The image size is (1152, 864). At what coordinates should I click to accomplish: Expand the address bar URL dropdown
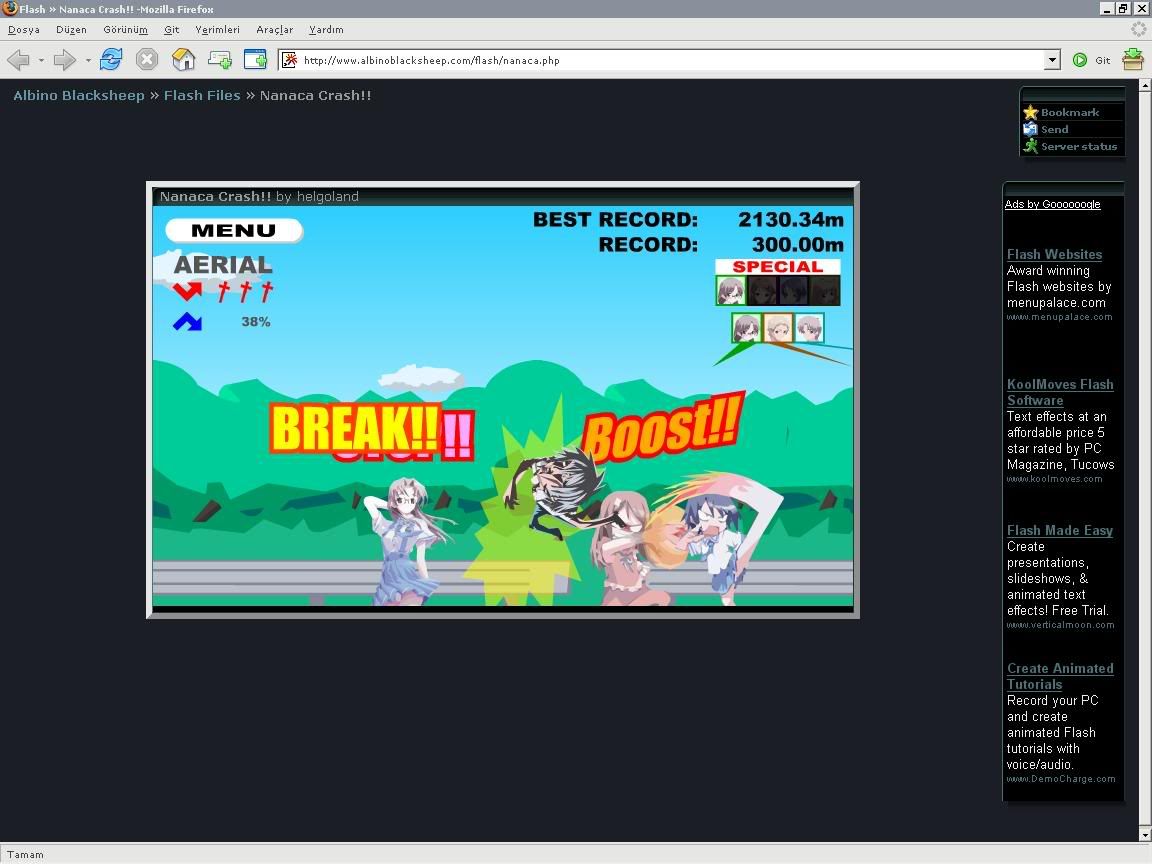(x=1052, y=60)
